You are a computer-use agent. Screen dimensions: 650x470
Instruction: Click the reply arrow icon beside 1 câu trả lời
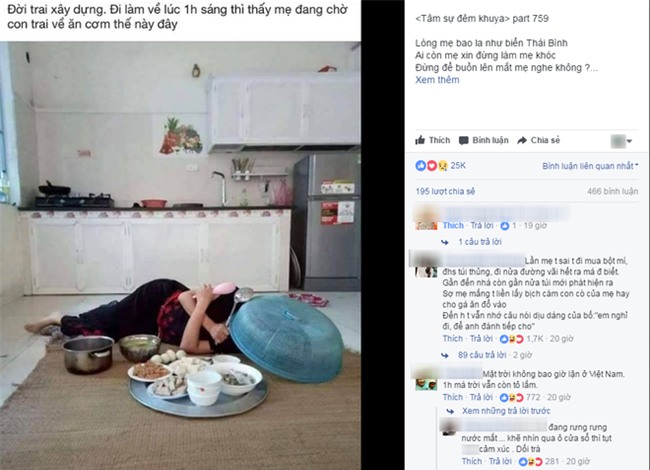pos(445,242)
